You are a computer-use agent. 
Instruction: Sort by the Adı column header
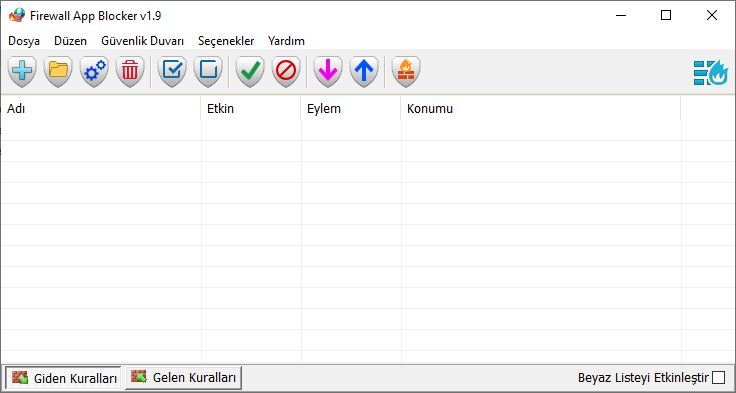[100, 109]
